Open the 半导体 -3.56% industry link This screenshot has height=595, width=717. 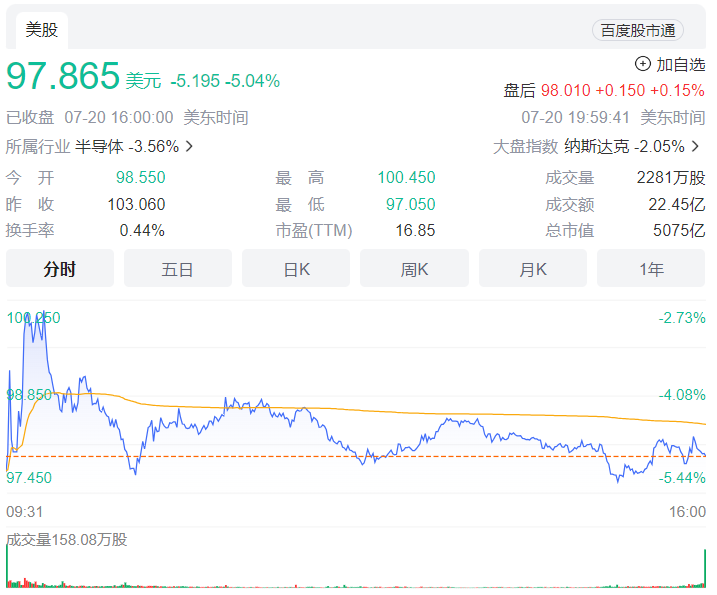click(x=127, y=146)
